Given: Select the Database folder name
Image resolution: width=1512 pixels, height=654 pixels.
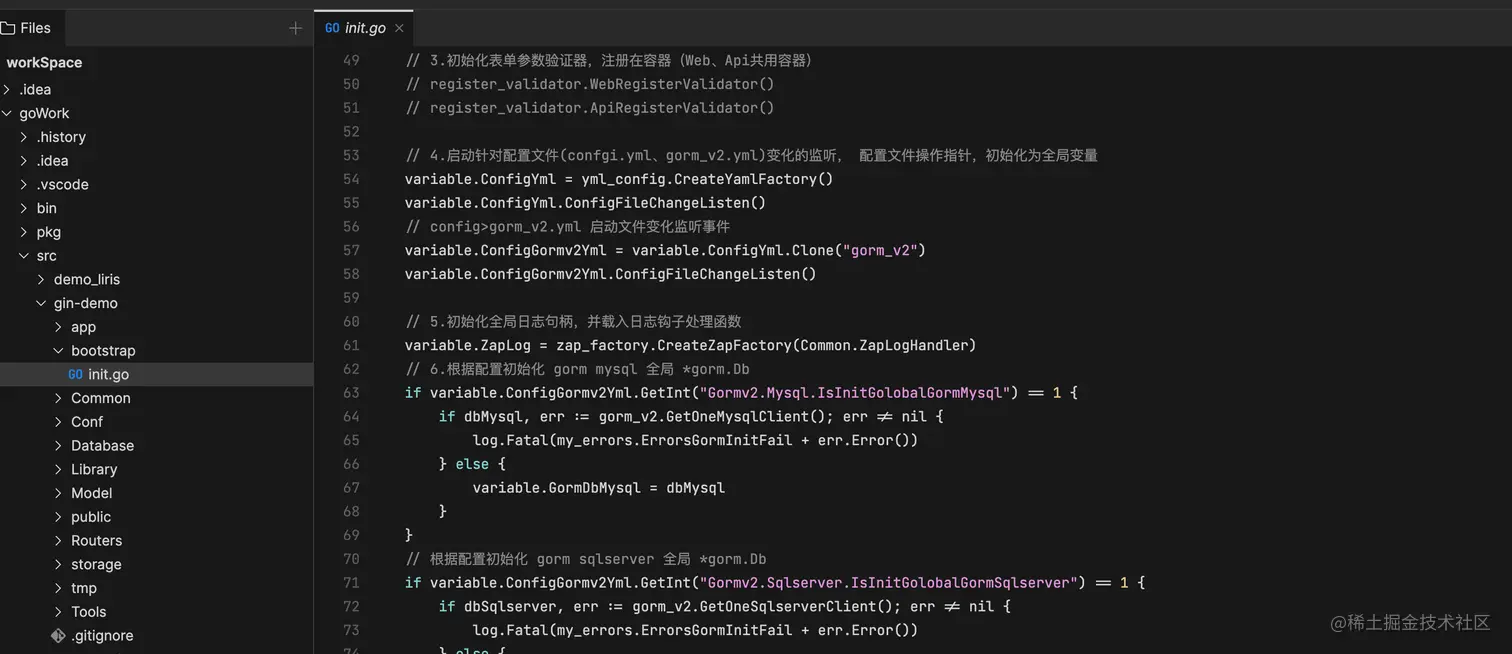Looking at the screenshot, I should (x=102, y=446).
